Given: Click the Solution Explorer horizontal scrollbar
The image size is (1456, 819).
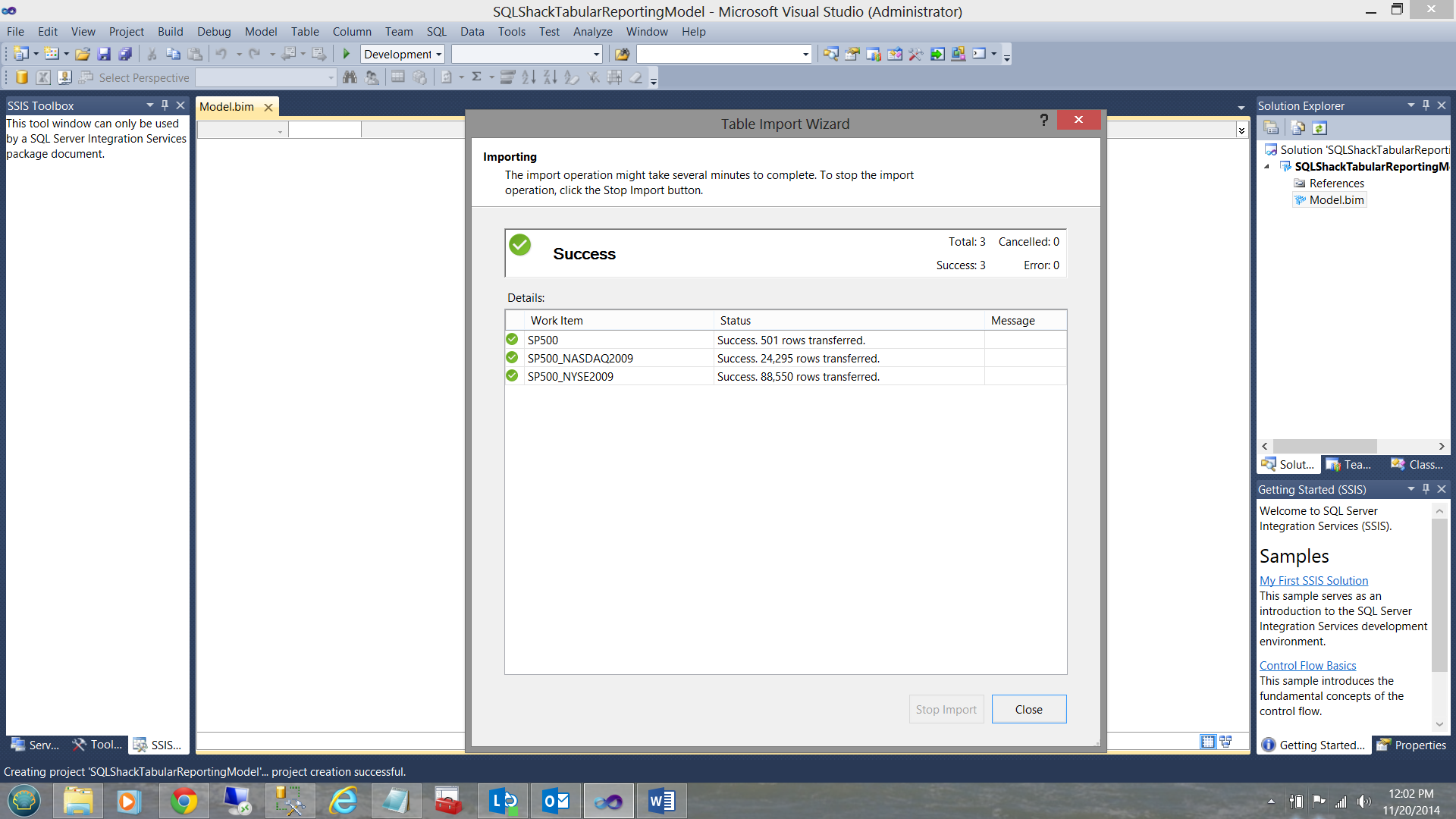Looking at the screenshot, I should click(x=1324, y=446).
